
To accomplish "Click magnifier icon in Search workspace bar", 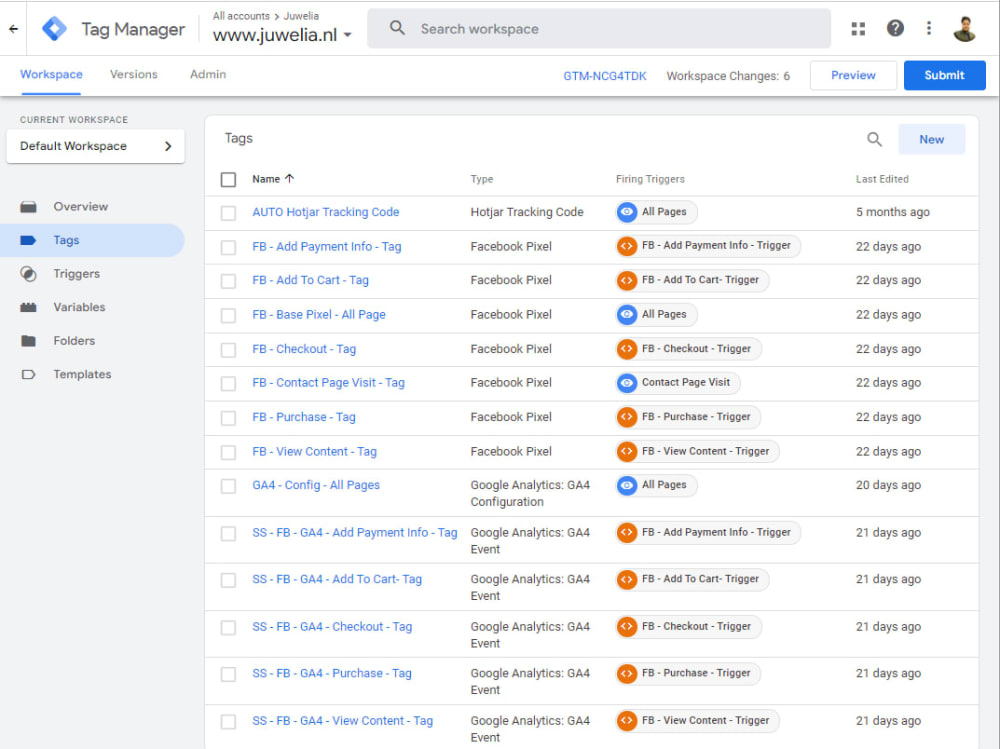I will [397, 28].
